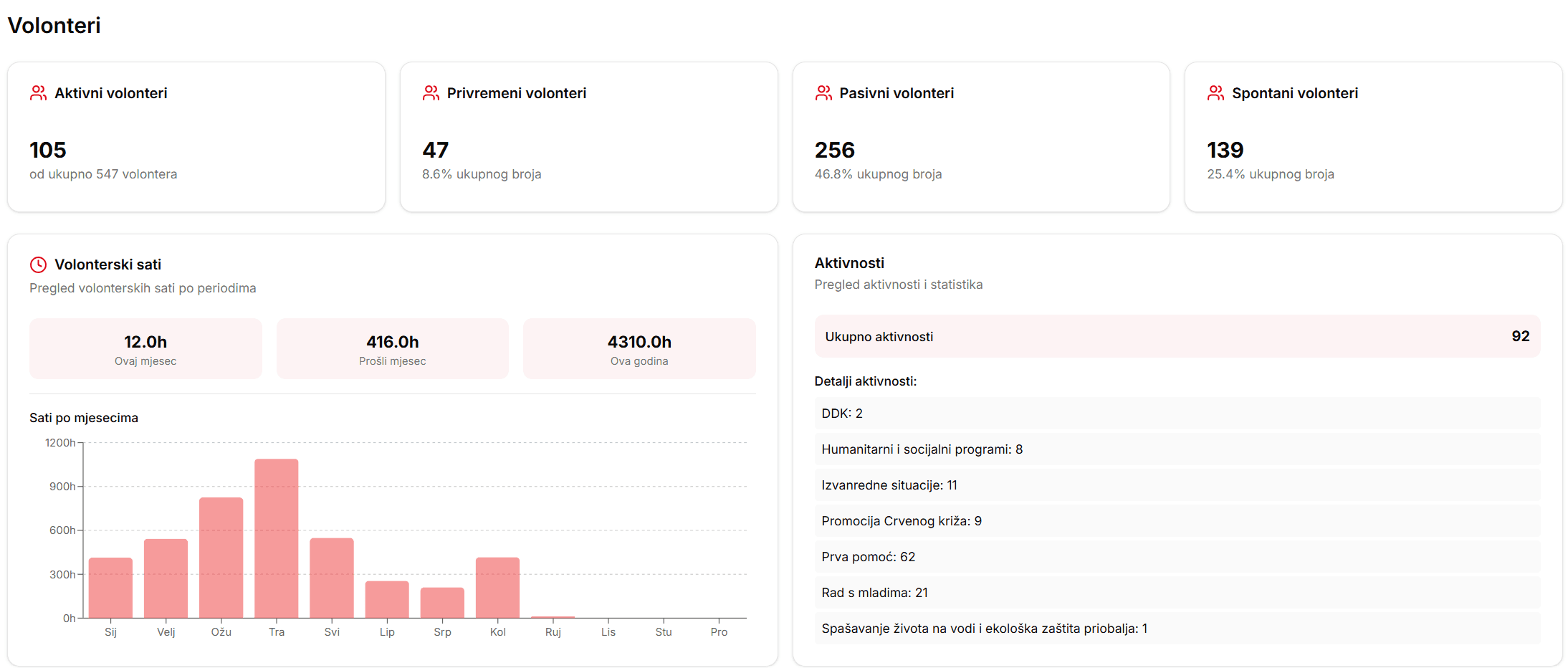Viewport: 1568px width, 668px height.
Task: Click the Tra bar in chart
Action: click(x=277, y=538)
